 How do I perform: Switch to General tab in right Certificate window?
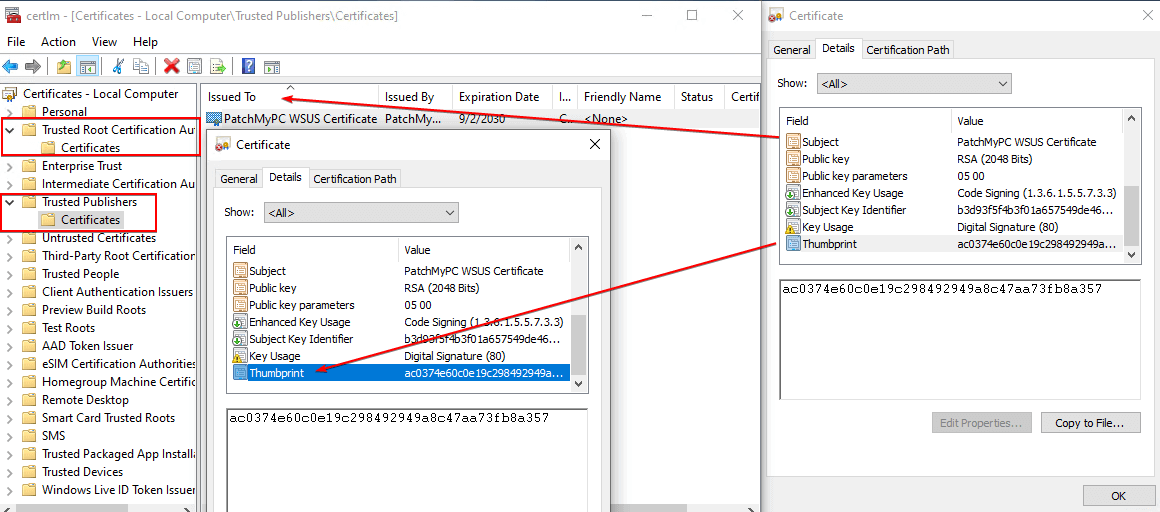[792, 50]
